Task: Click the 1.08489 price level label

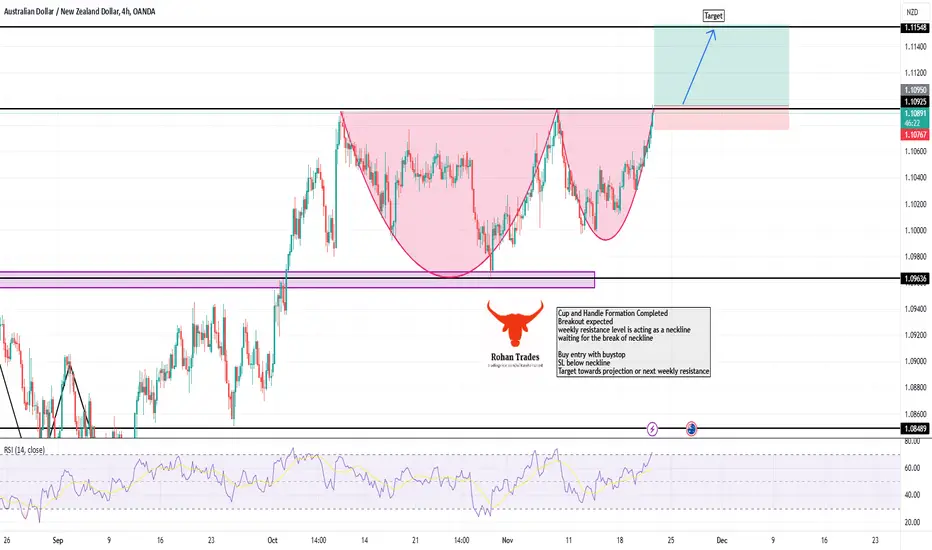Action: pos(915,429)
